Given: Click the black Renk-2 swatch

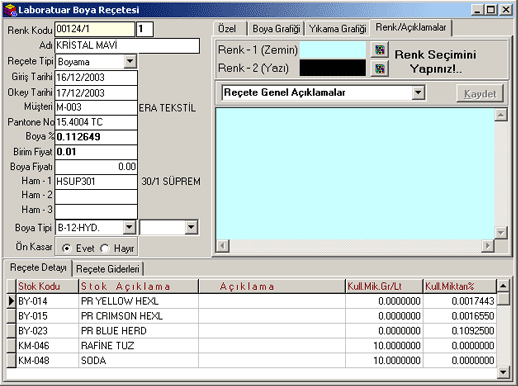Looking at the screenshot, I should [x=333, y=68].
